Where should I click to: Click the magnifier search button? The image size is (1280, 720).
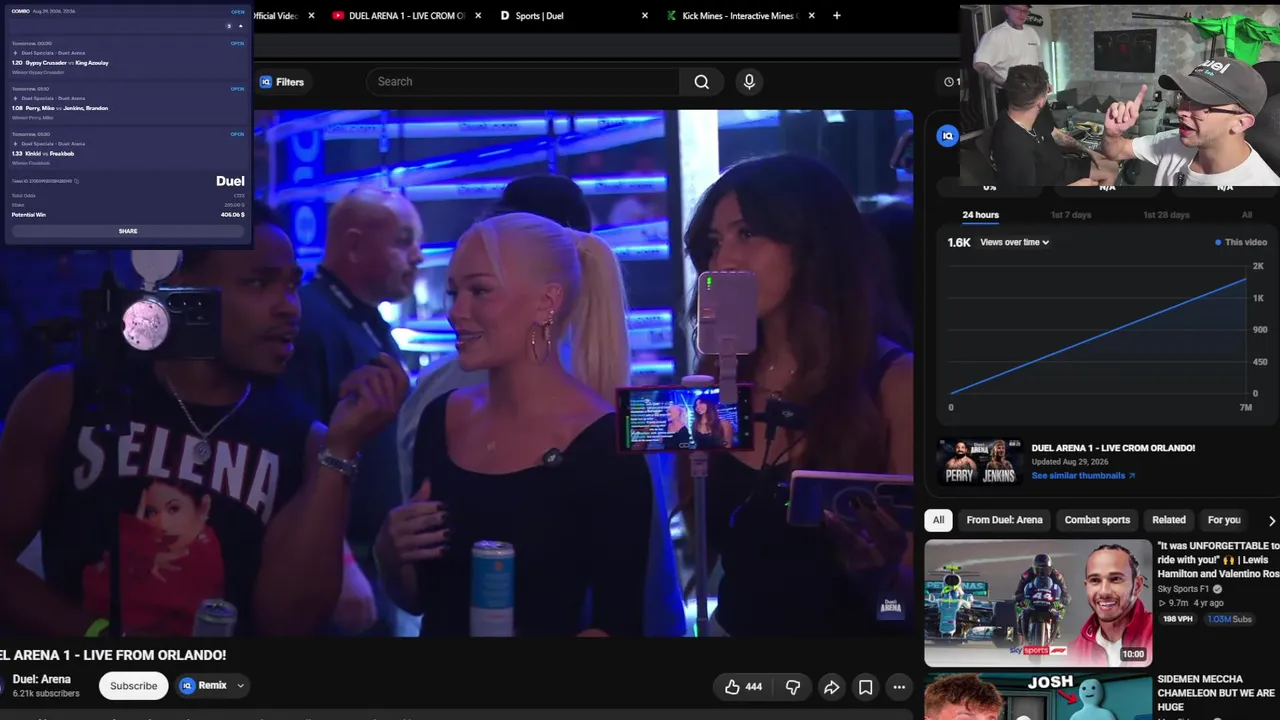click(702, 82)
